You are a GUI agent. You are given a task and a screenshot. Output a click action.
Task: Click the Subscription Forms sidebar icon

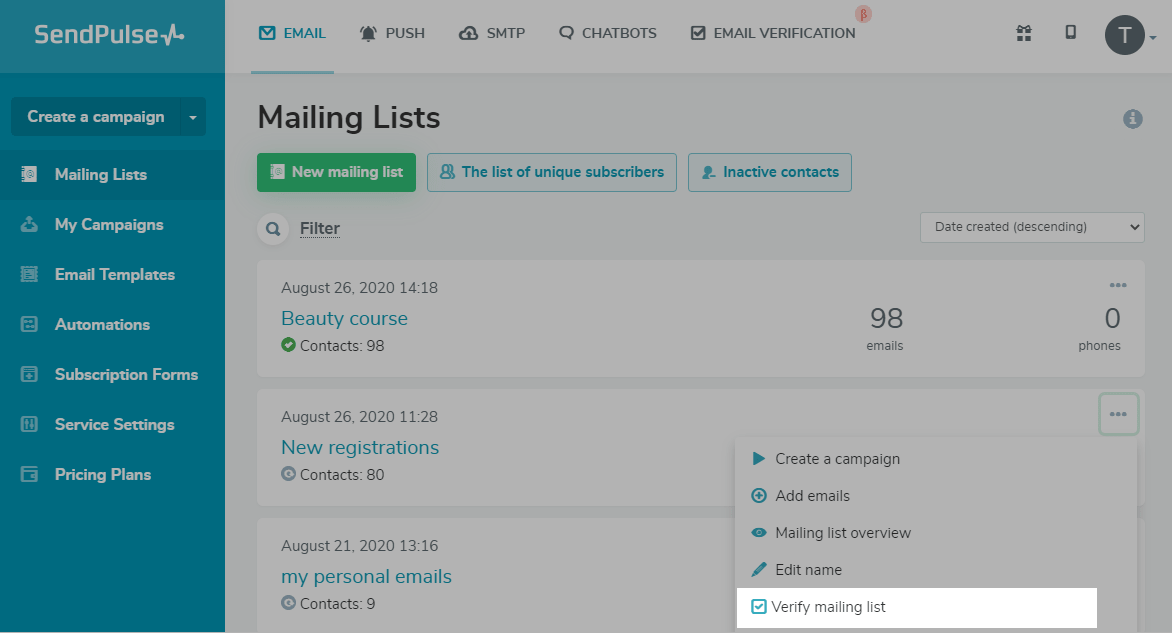[x=29, y=374]
